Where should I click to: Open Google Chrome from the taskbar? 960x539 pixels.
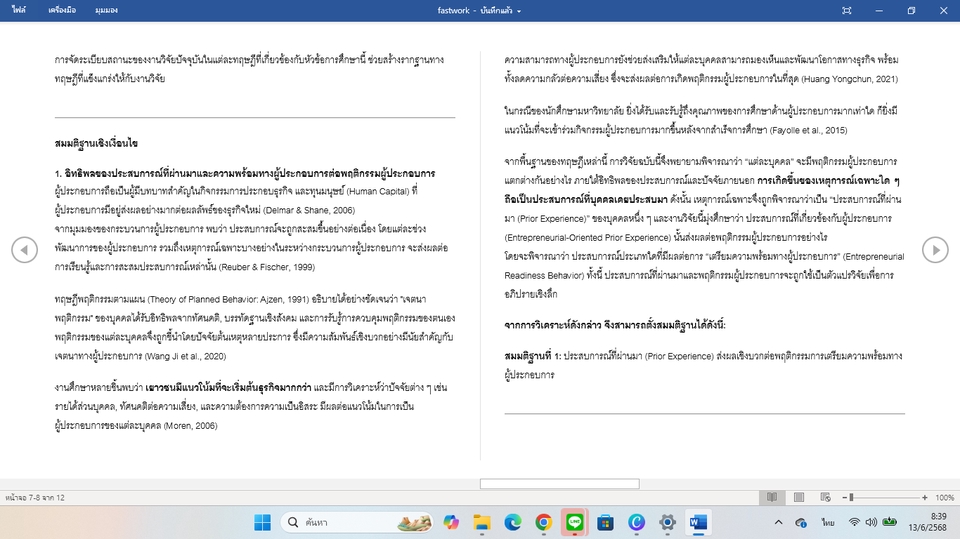point(543,523)
